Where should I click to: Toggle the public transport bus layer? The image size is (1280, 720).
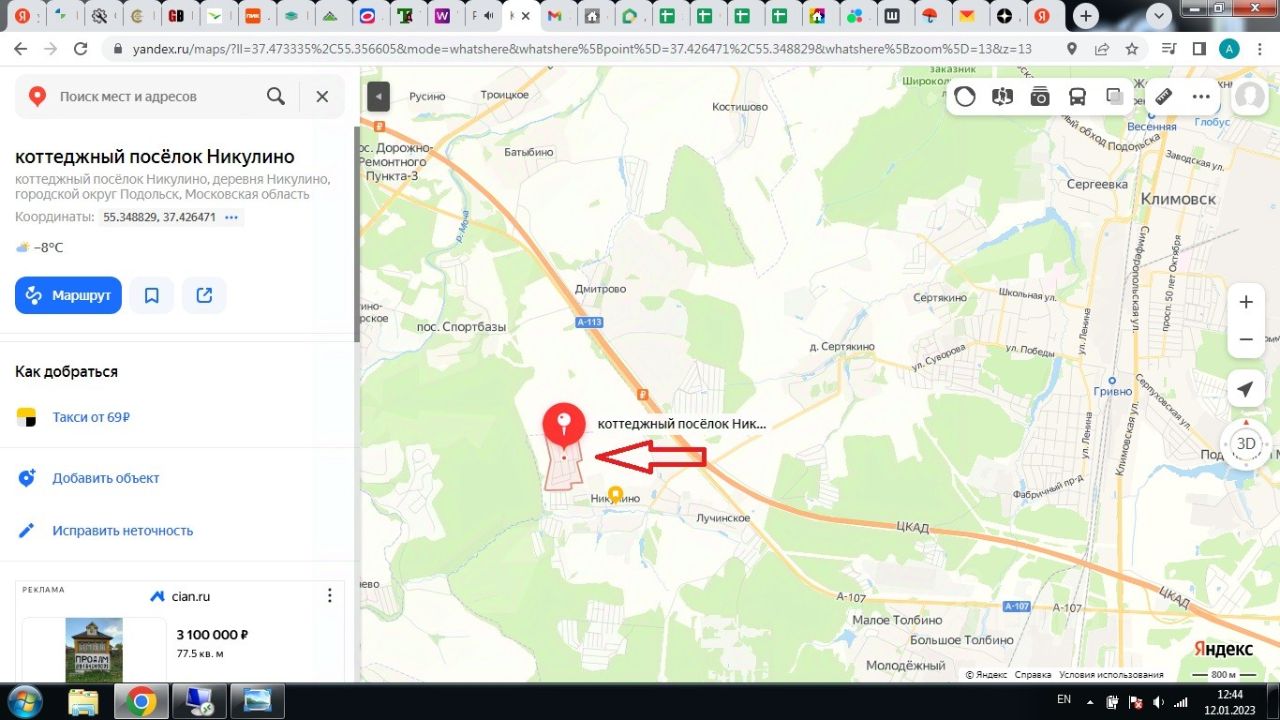(x=1078, y=97)
